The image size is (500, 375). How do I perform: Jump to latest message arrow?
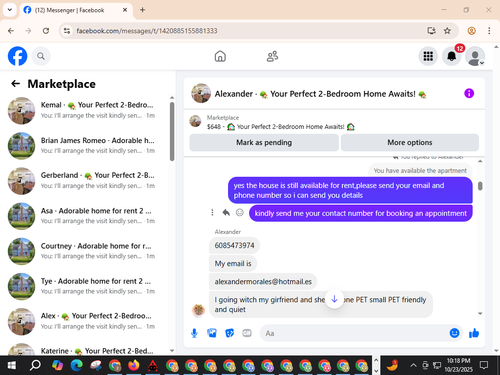pos(334,299)
